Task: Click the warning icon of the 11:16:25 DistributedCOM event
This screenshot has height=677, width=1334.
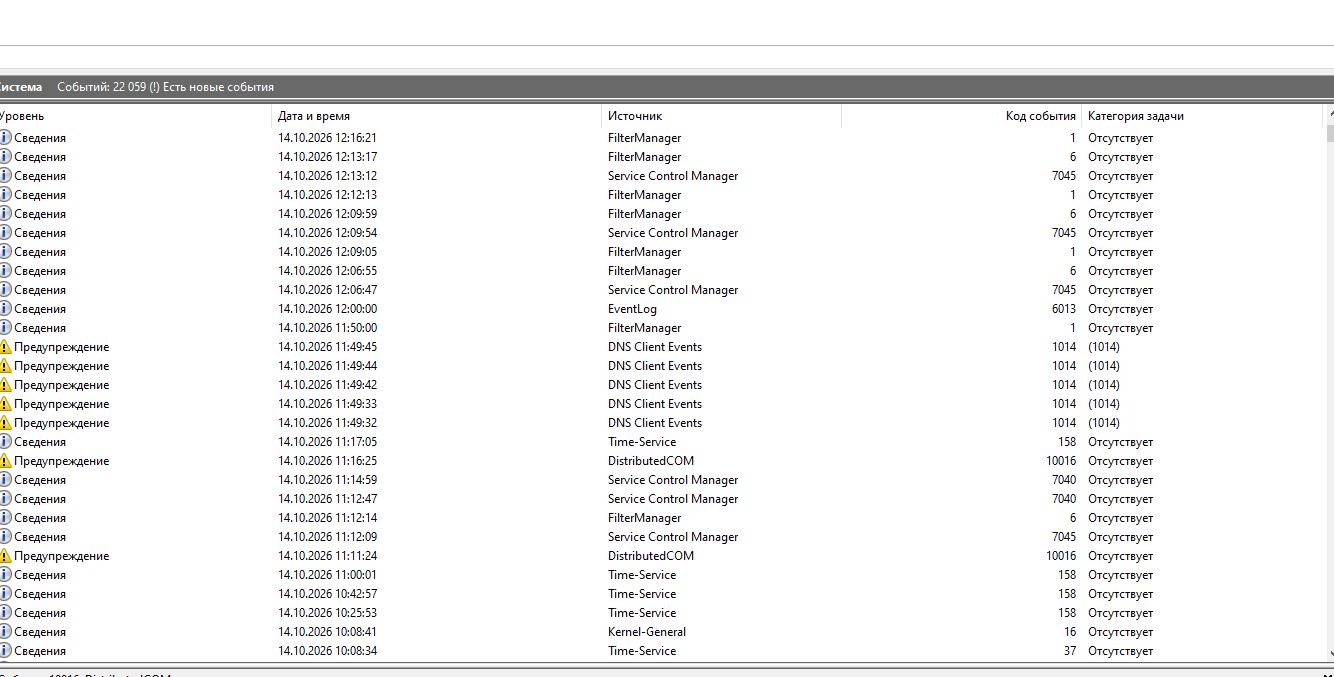Action: pyautogui.click(x=5, y=461)
